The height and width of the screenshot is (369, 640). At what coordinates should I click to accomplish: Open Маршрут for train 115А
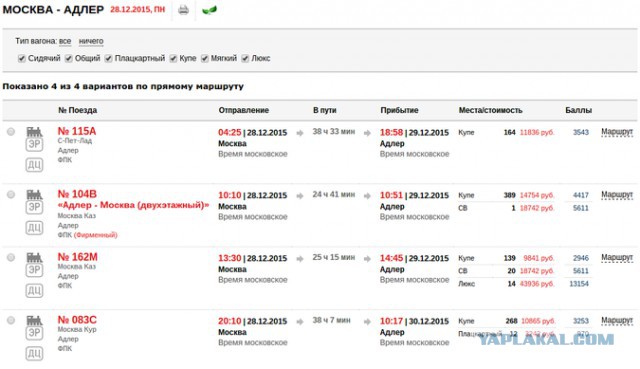click(x=617, y=132)
